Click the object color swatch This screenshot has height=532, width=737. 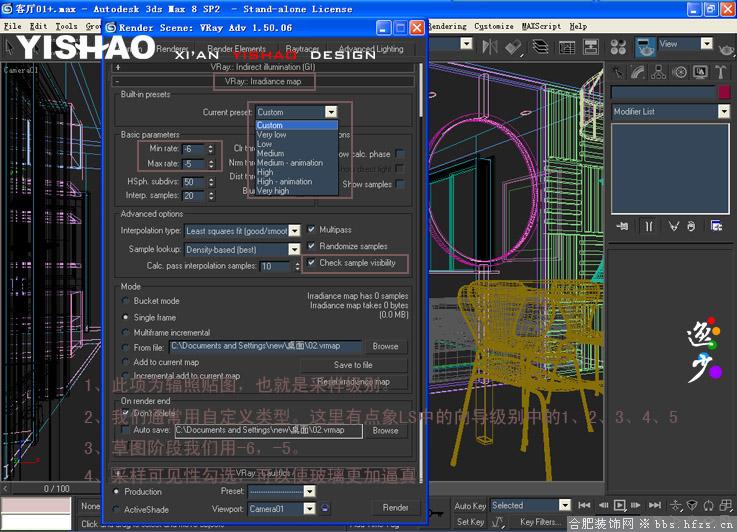(724, 92)
